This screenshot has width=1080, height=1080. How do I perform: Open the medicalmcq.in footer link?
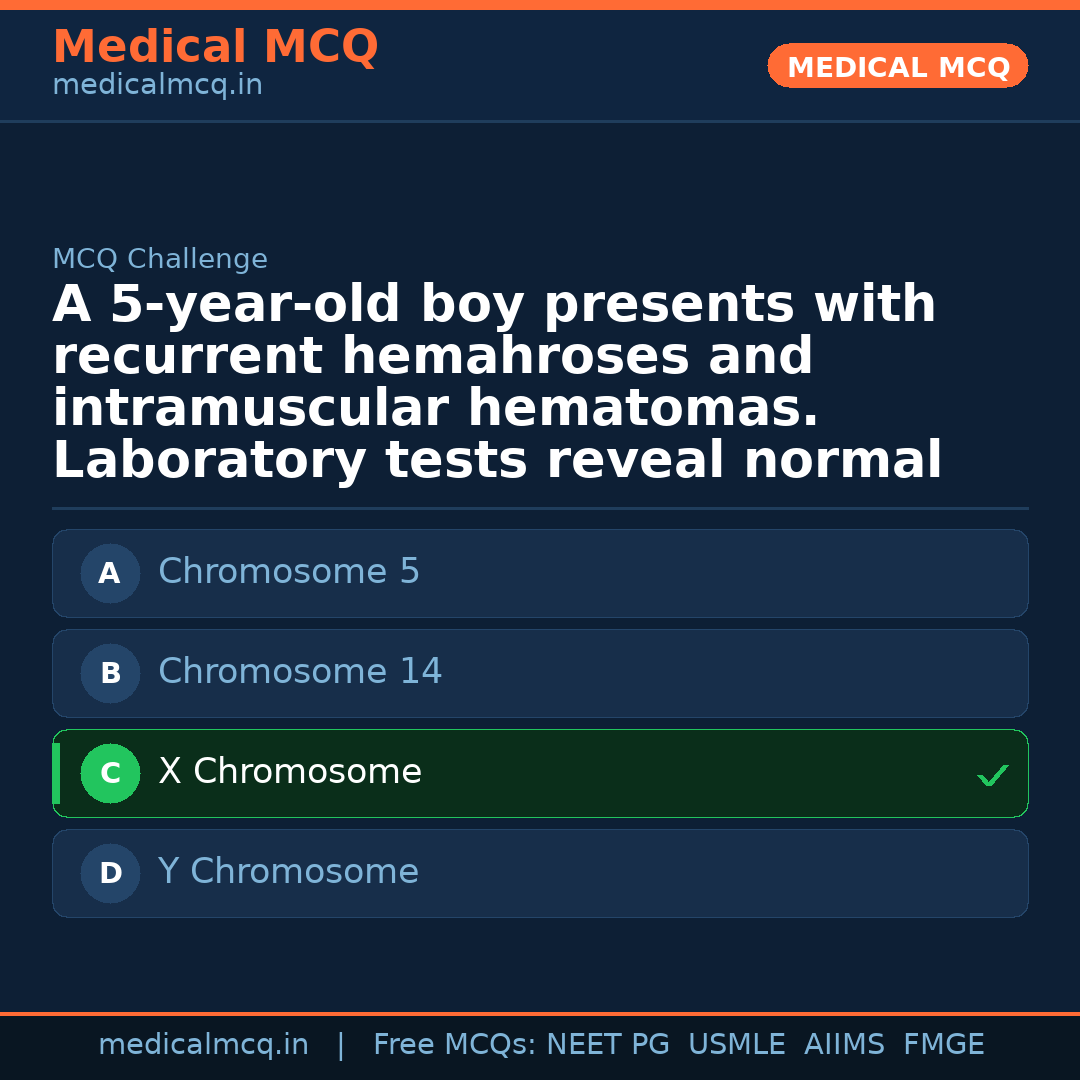click(203, 1045)
